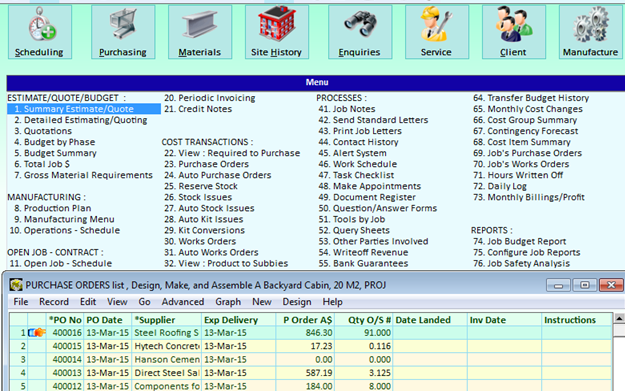Open the Scheduling module icon

pyautogui.click(x=40, y=32)
